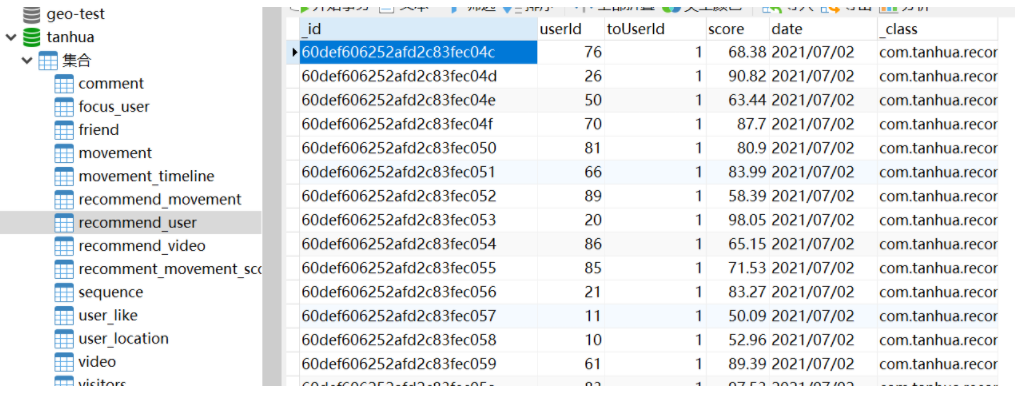1015x396 pixels.
Task: Click the movement_timeline collection icon
Action: tap(64, 176)
